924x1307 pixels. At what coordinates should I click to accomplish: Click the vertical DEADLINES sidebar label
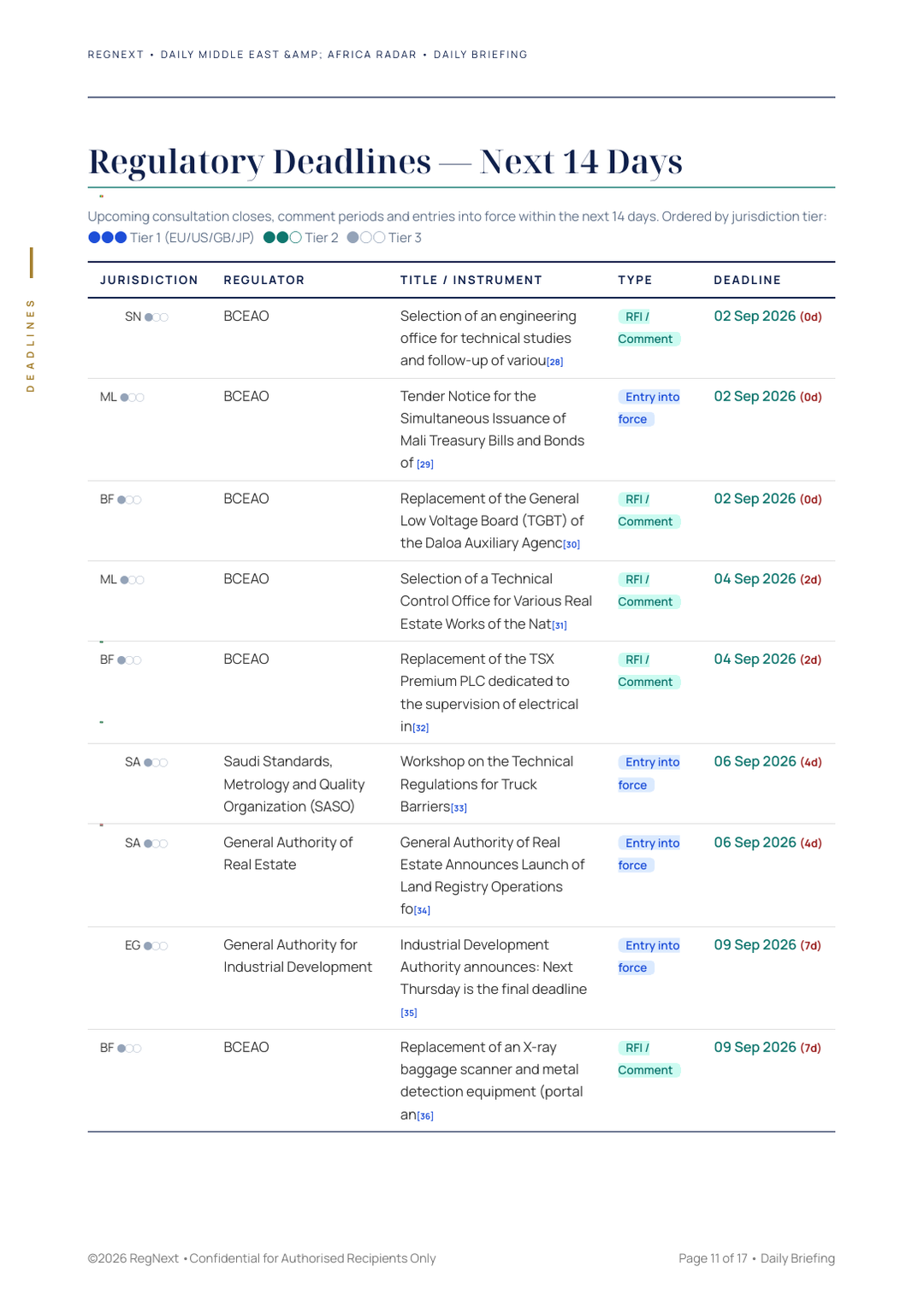[x=31, y=346]
